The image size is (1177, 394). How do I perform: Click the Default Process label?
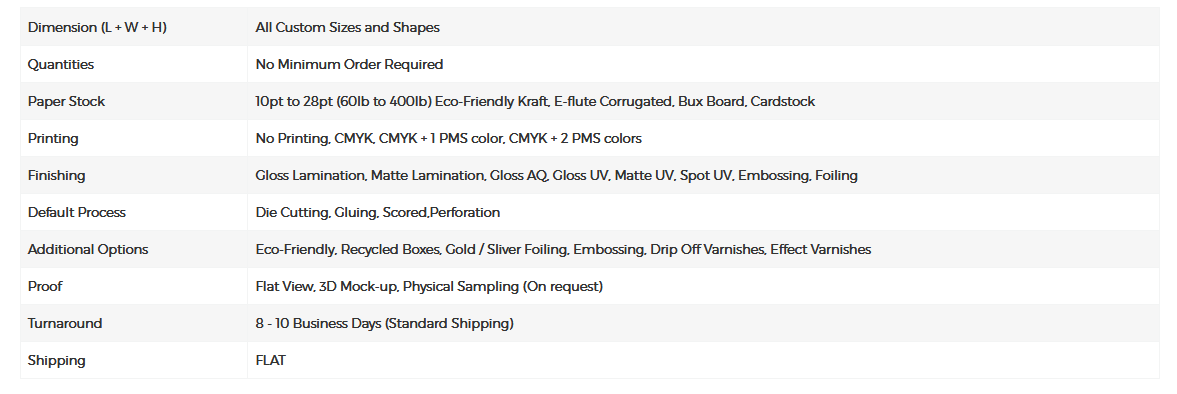(77, 212)
